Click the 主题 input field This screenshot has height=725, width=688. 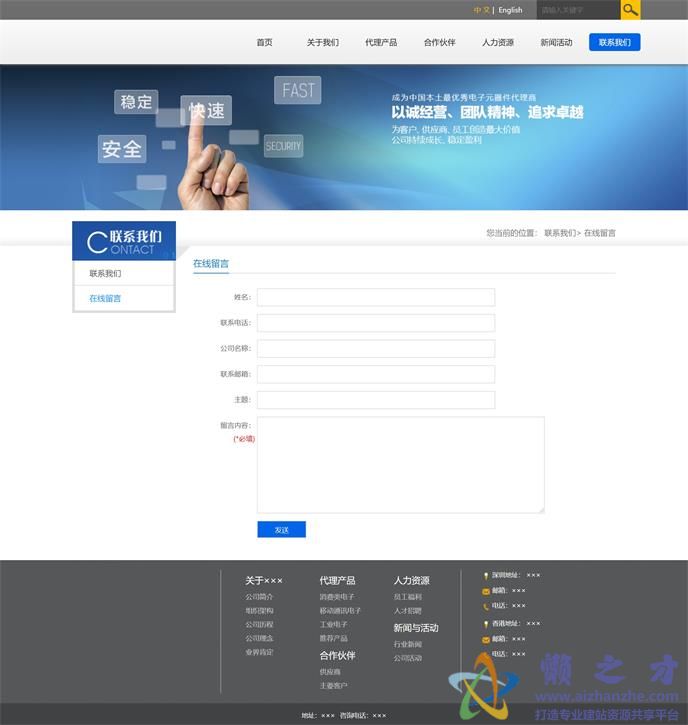click(x=376, y=400)
